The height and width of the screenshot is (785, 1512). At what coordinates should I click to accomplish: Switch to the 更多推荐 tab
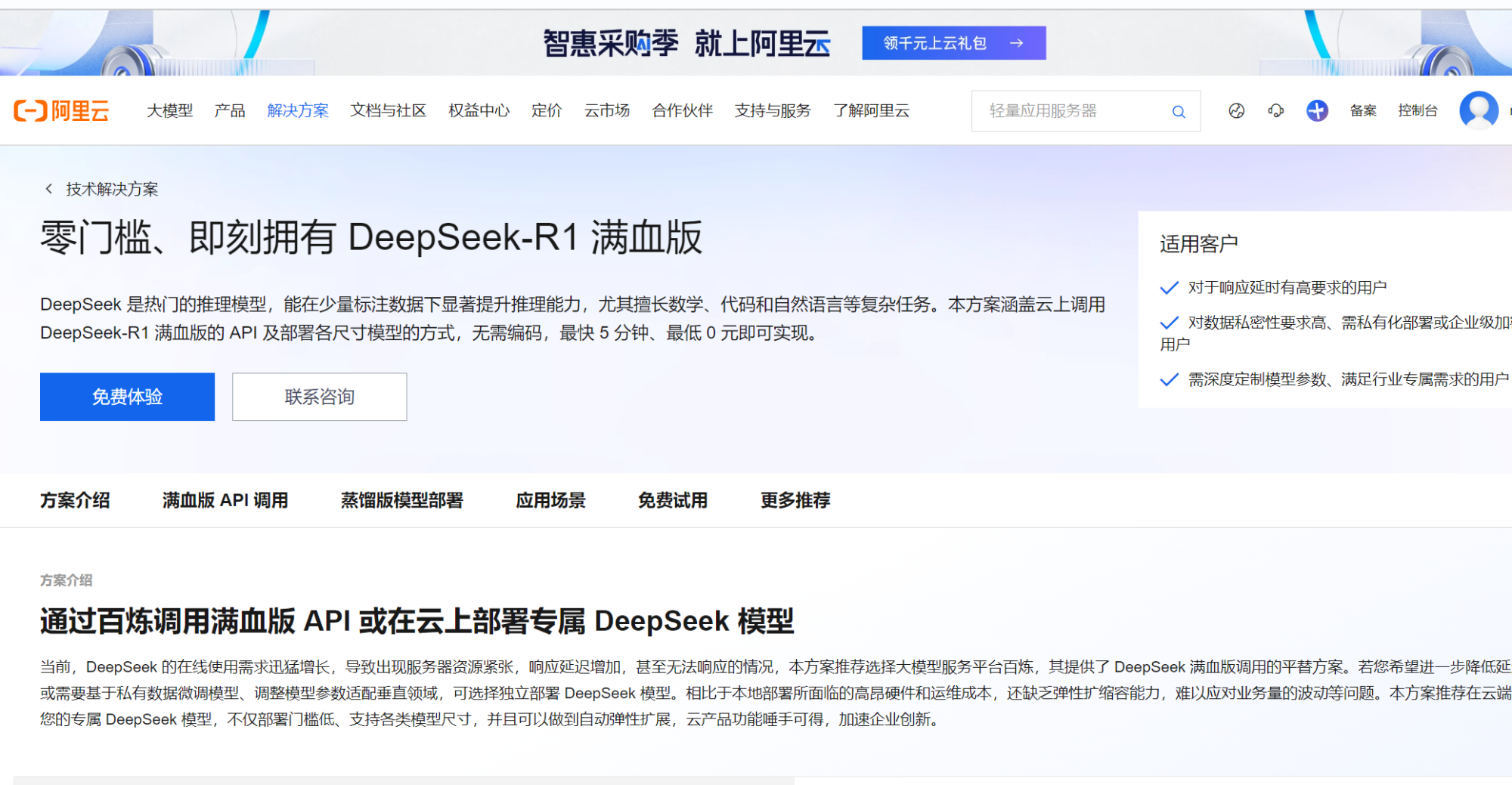795,500
